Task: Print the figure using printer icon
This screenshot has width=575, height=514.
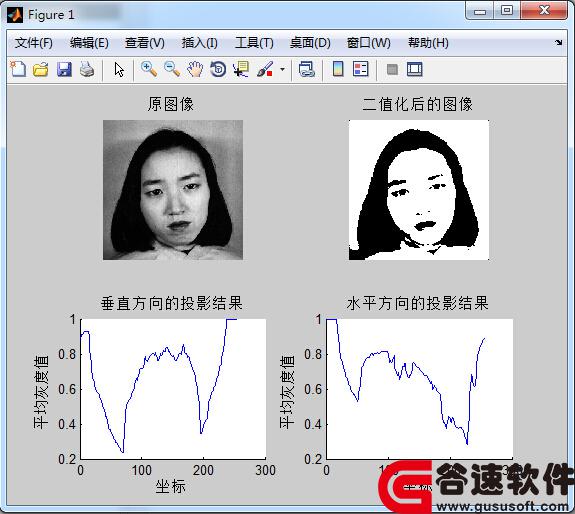Action: [87, 69]
